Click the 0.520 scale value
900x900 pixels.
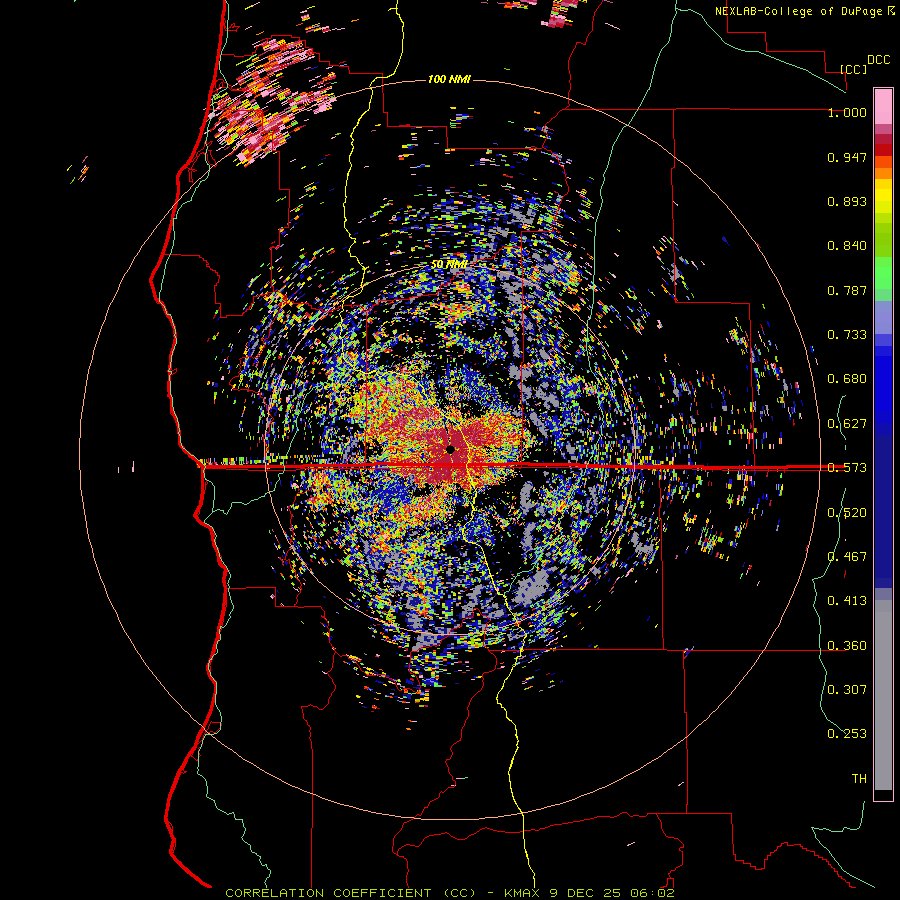tap(847, 513)
